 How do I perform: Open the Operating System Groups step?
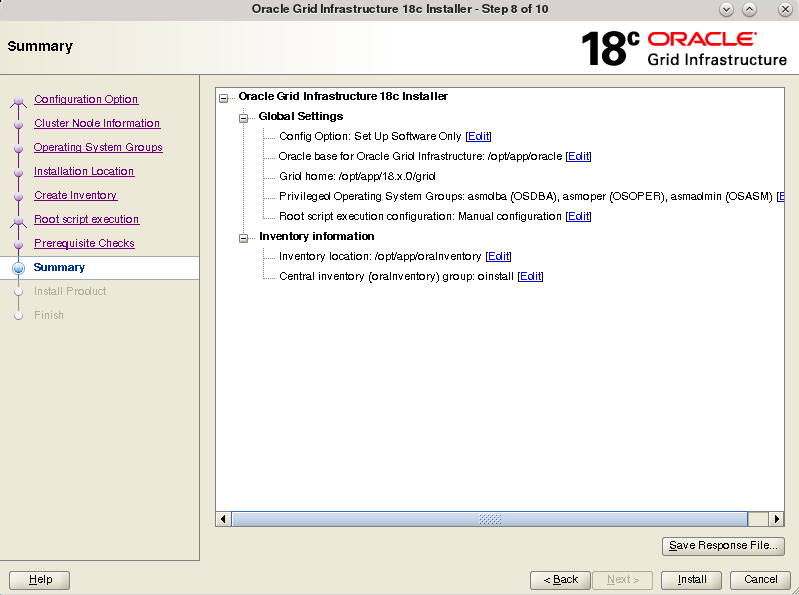click(98, 147)
